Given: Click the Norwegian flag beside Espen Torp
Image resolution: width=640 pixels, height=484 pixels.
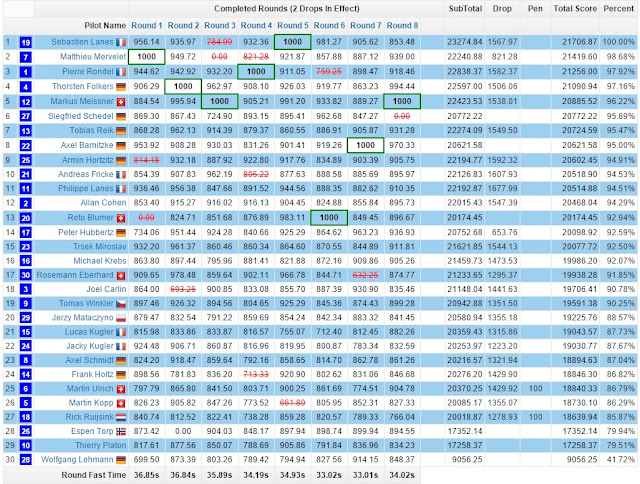Looking at the screenshot, I should [121, 431].
